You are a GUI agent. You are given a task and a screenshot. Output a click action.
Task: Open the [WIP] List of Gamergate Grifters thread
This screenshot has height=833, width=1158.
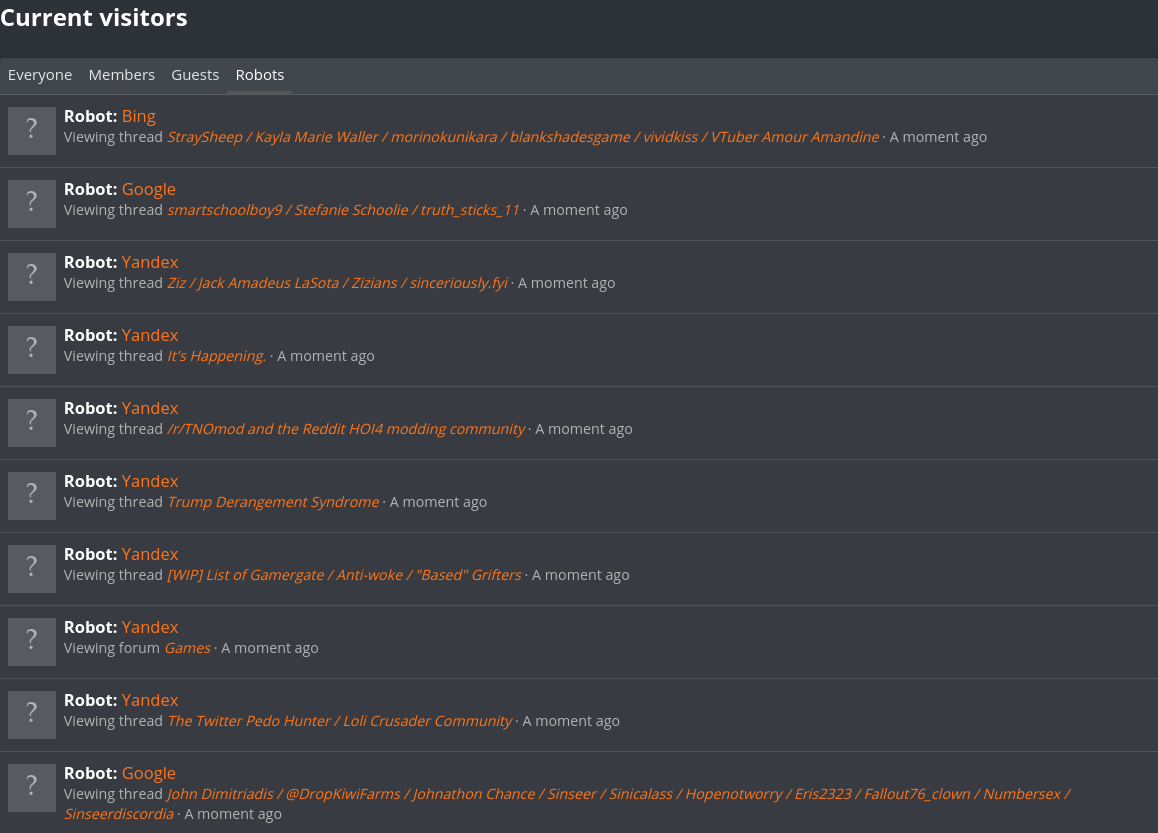344,575
